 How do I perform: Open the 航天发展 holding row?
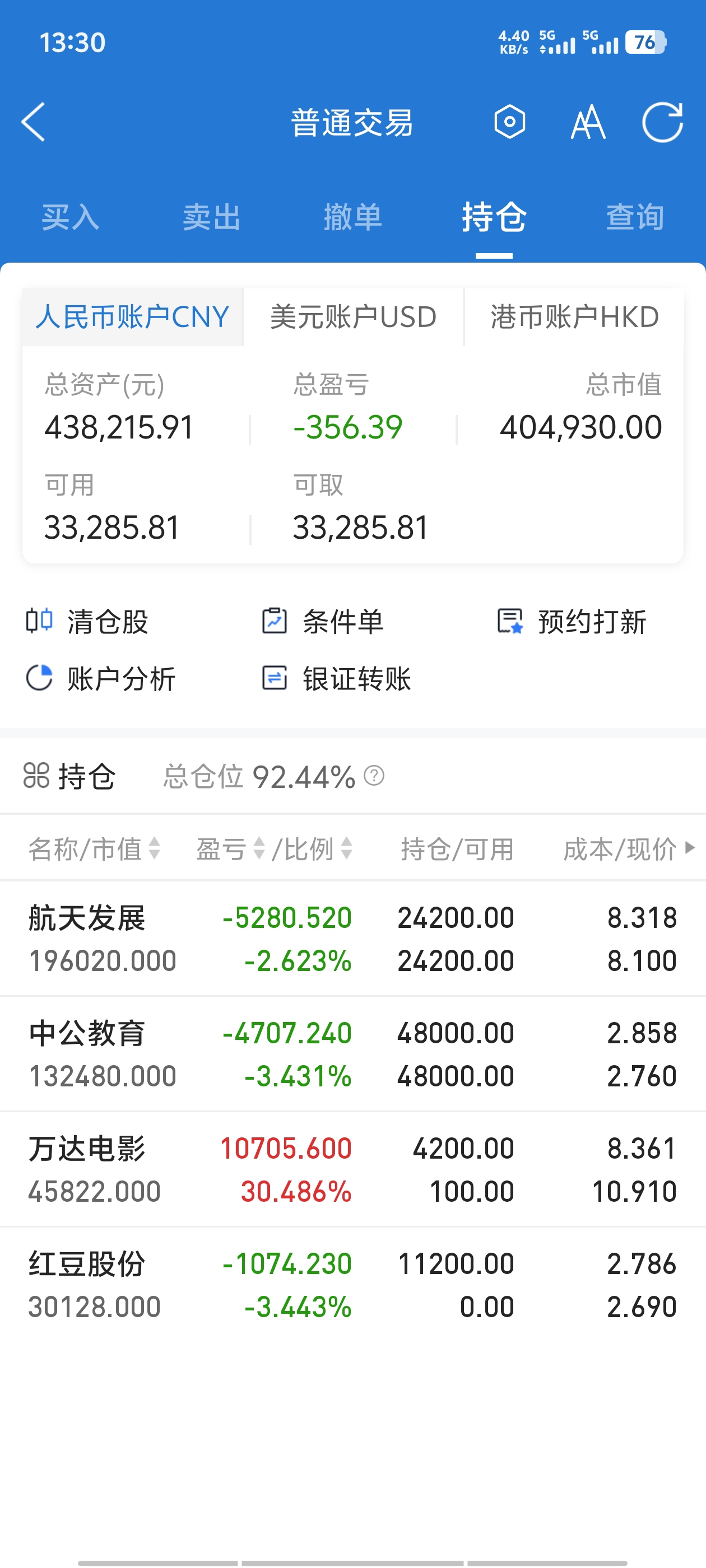(x=352, y=939)
